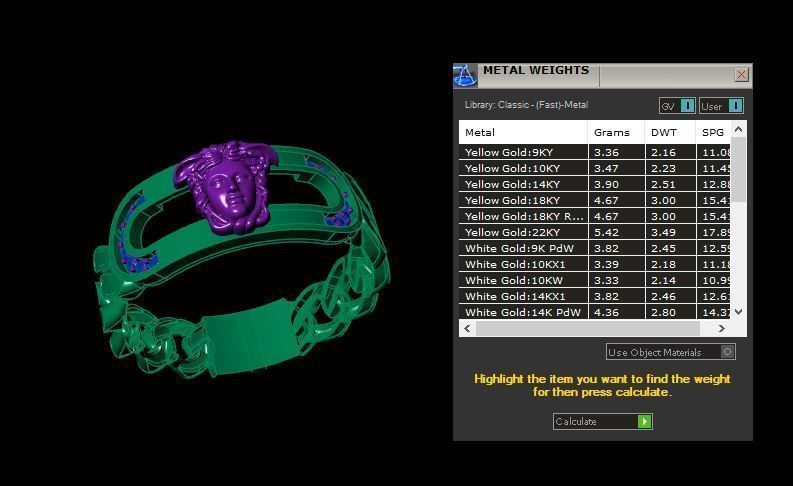Select the Yellow Gold:14KY row
Viewport: 793px width, 486px height.
[x=595, y=185]
